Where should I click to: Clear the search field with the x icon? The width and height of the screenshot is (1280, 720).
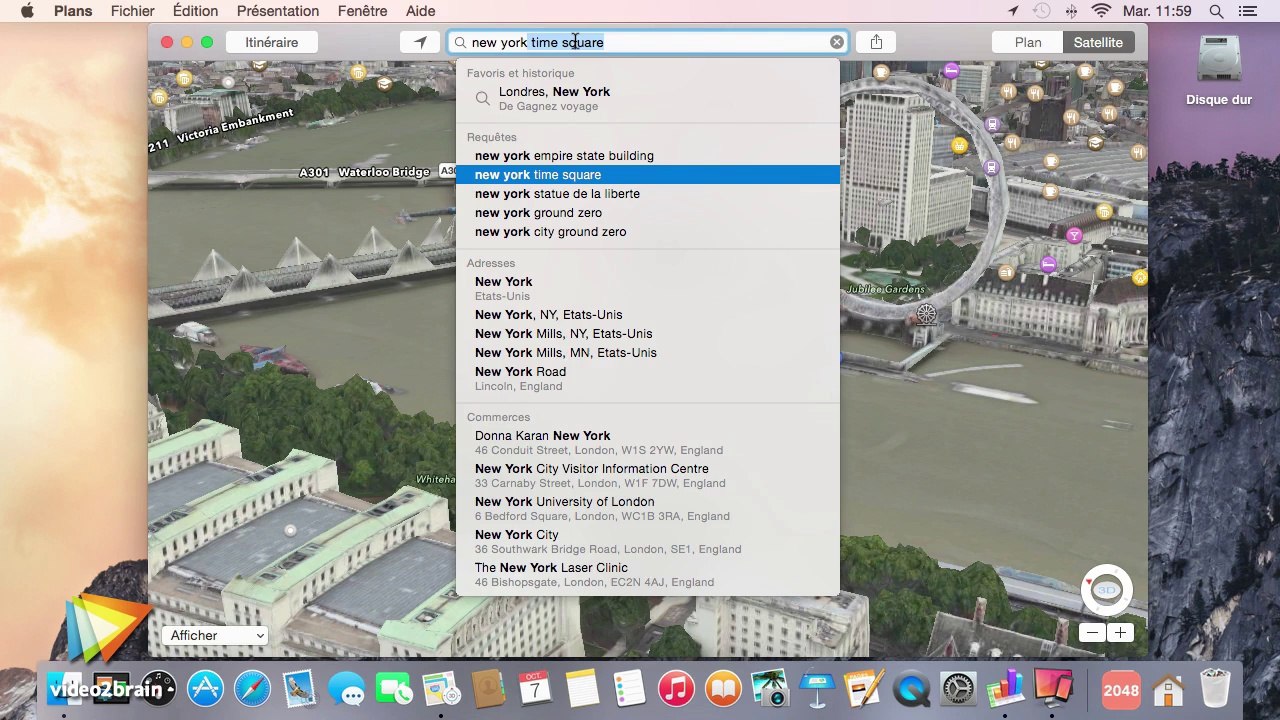pyautogui.click(x=836, y=42)
